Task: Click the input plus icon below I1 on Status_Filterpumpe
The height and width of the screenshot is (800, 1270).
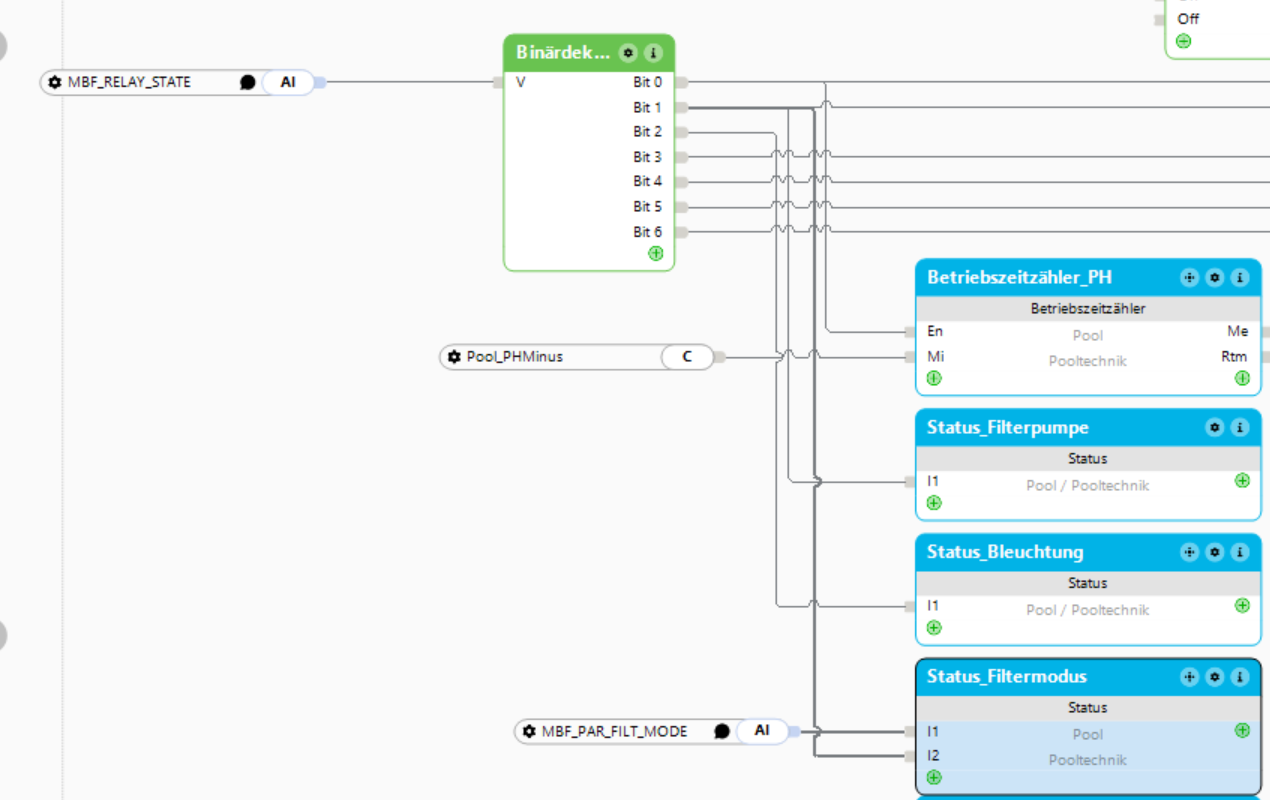Action: (934, 503)
